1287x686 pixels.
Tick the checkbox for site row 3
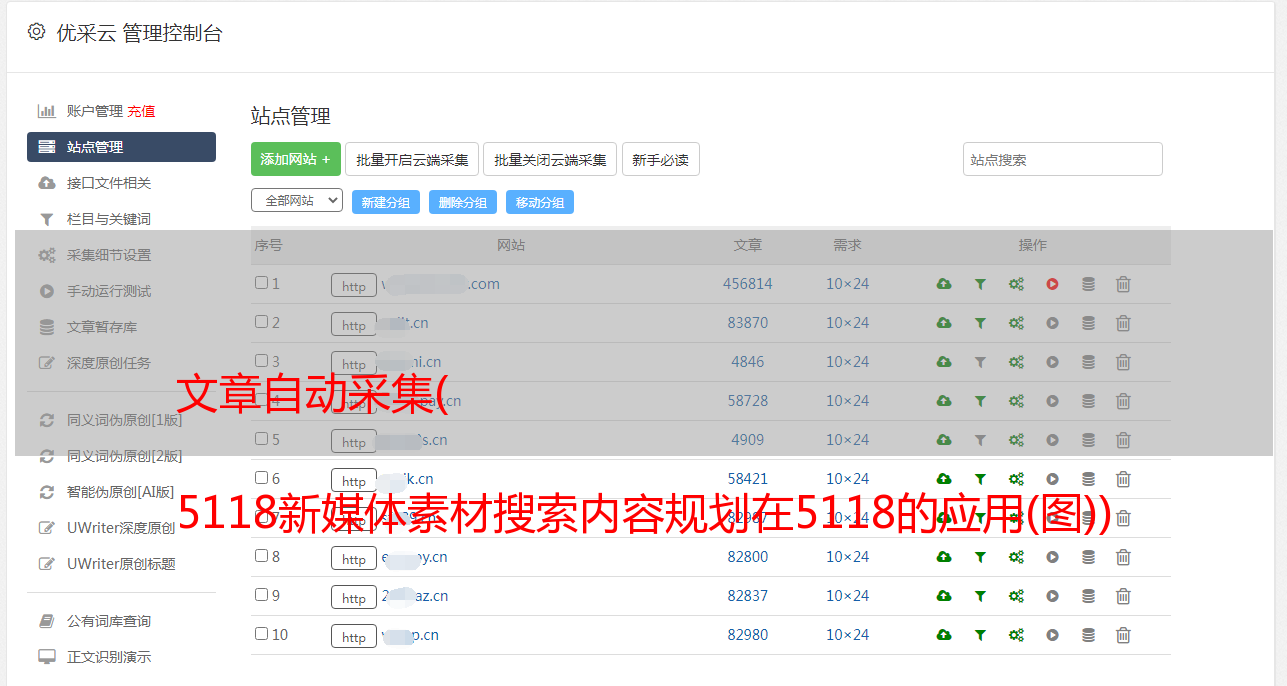[261, 361]
